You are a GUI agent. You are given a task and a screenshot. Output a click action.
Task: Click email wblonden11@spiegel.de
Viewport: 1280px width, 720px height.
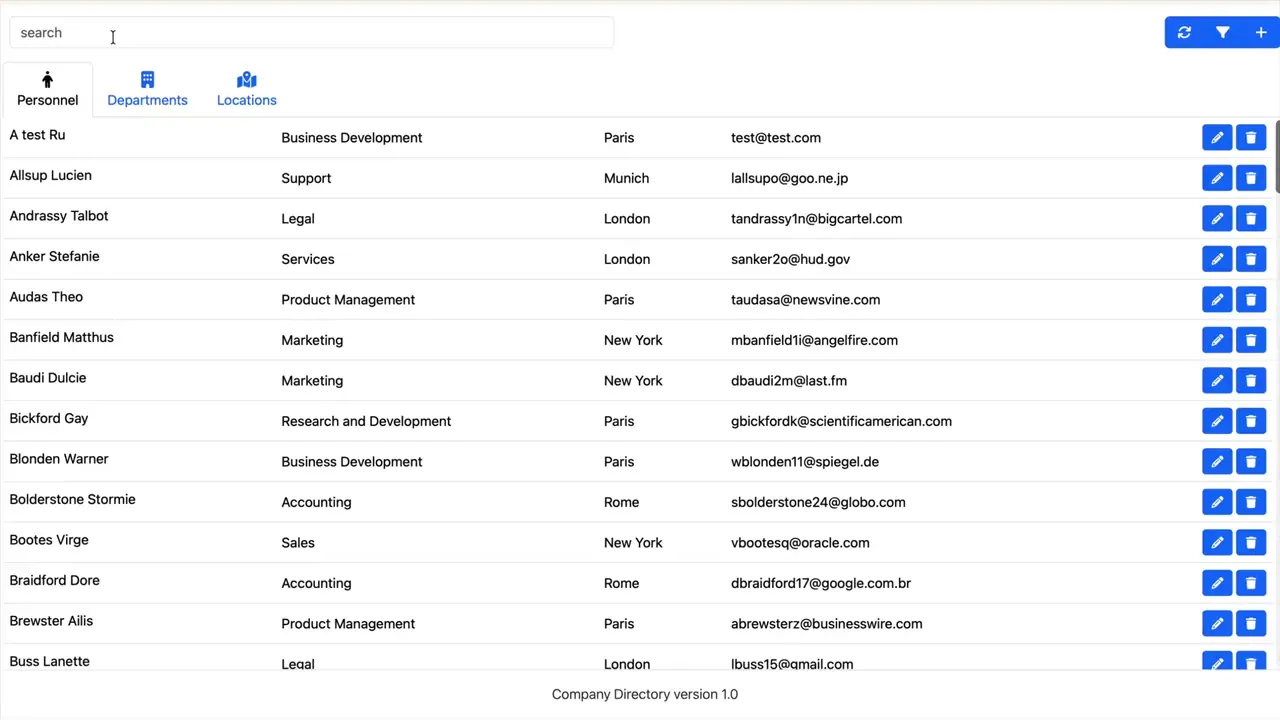805,462
